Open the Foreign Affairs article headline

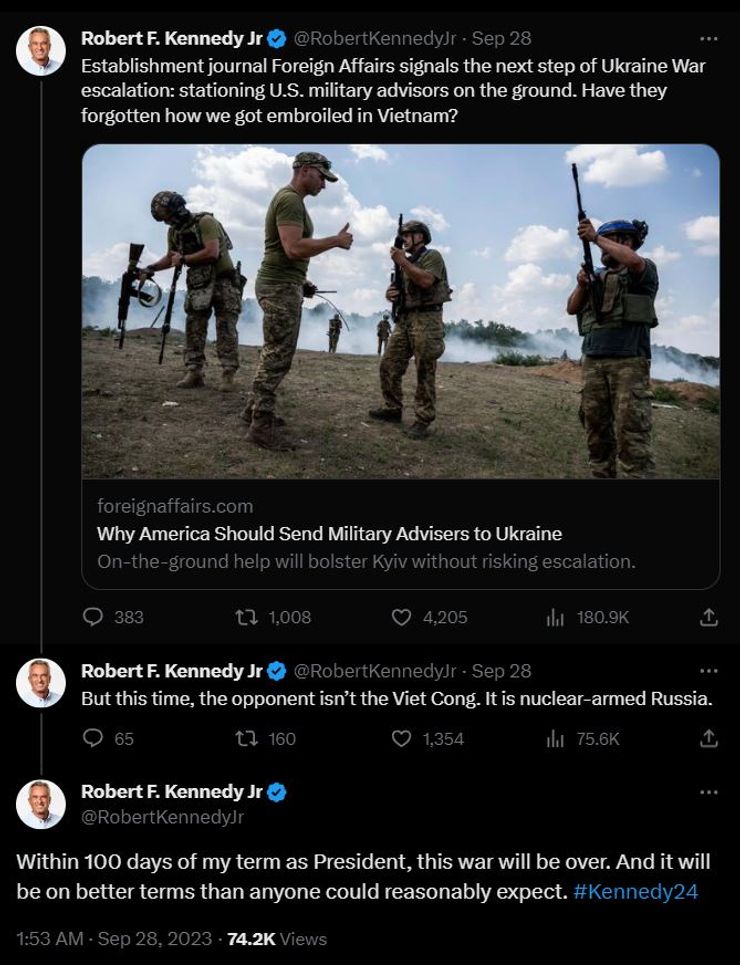pyautogui.click(x=329, y=534)
